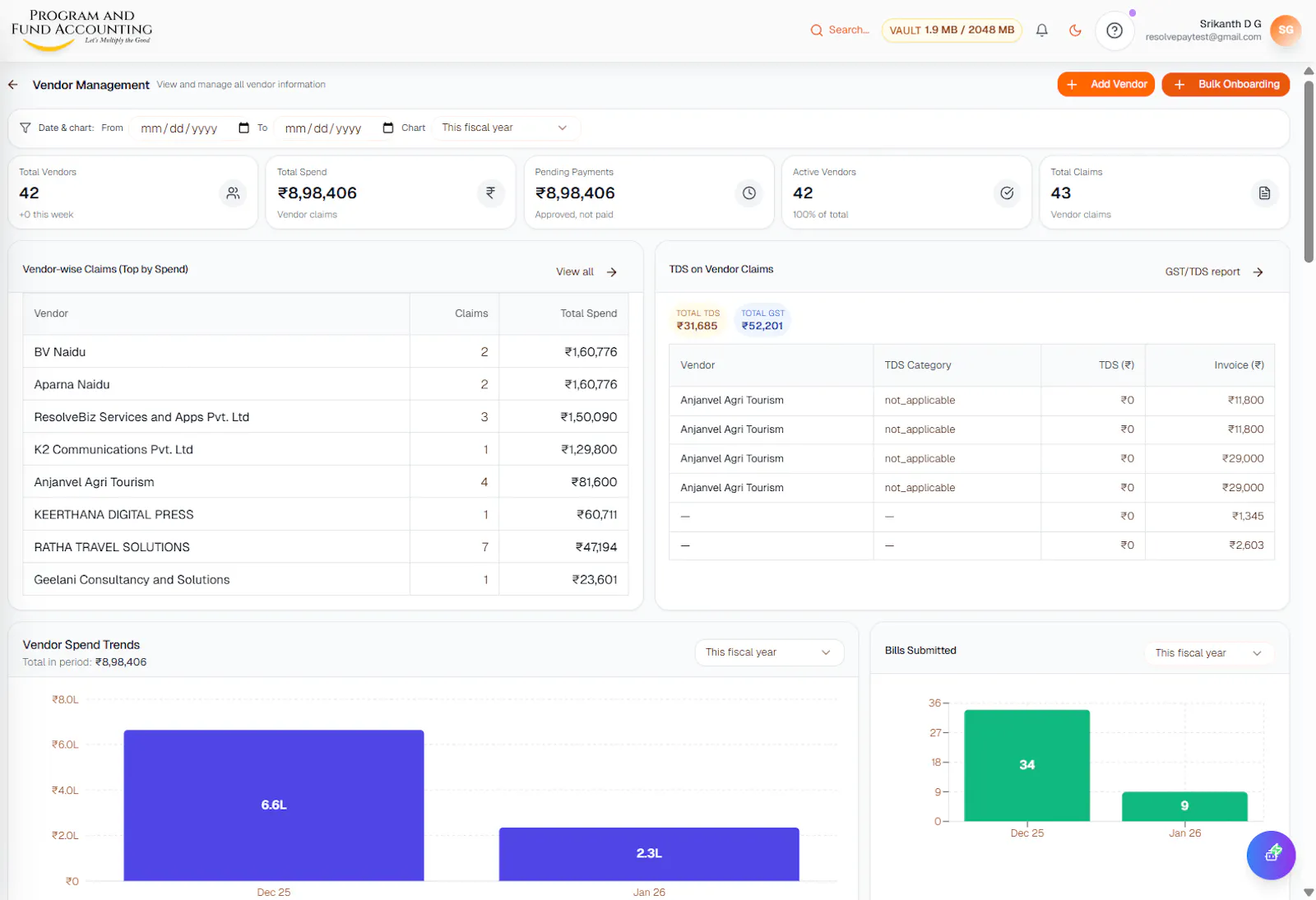
Task: Click the back arrow beside Vendor Management
Action: click(13, 85)
